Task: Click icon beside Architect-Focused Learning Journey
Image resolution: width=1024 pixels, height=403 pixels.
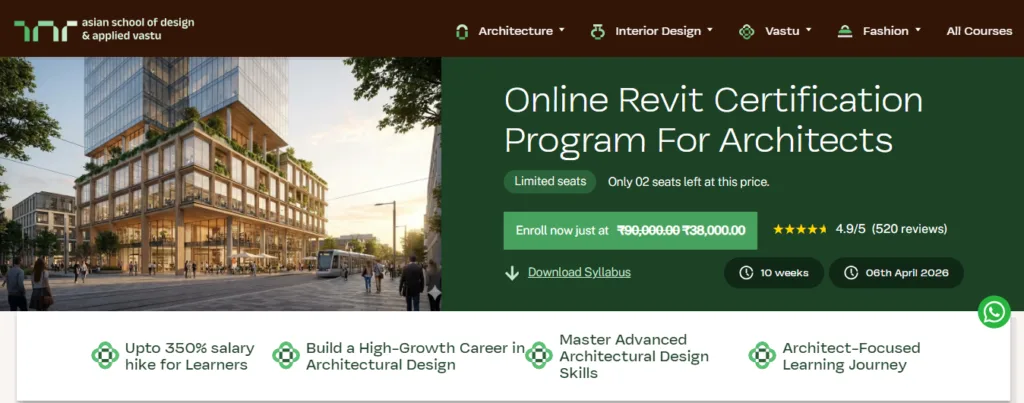Action: [x=762, y=355]
